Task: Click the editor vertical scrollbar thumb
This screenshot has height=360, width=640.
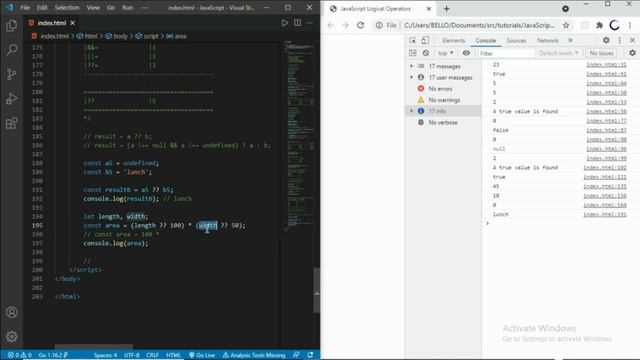Action: point(317,290)
